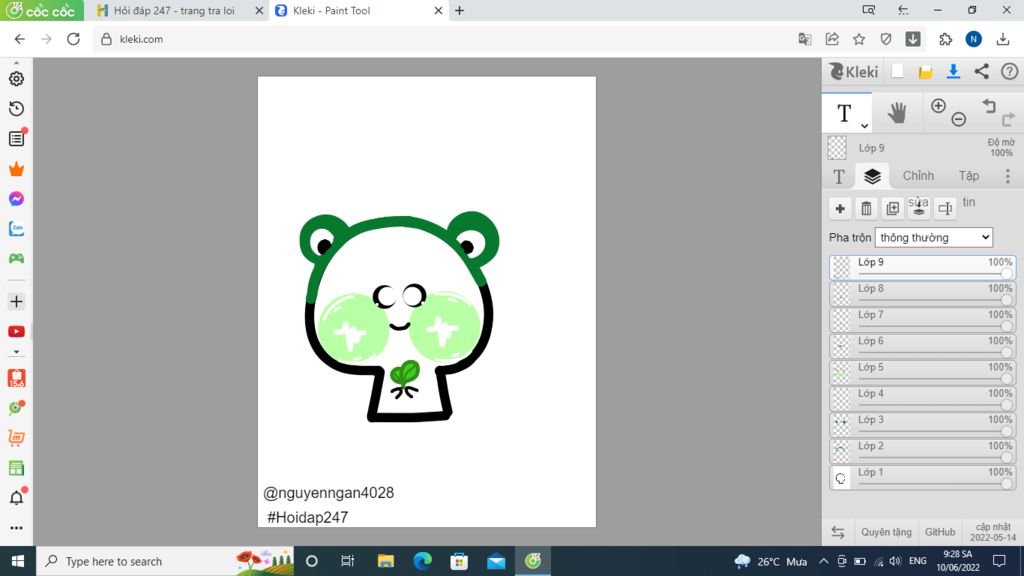Switch to the text tab in the panel
This screenshot has width=1024, height=576.
pyautogui.click(x=839, y=176)
